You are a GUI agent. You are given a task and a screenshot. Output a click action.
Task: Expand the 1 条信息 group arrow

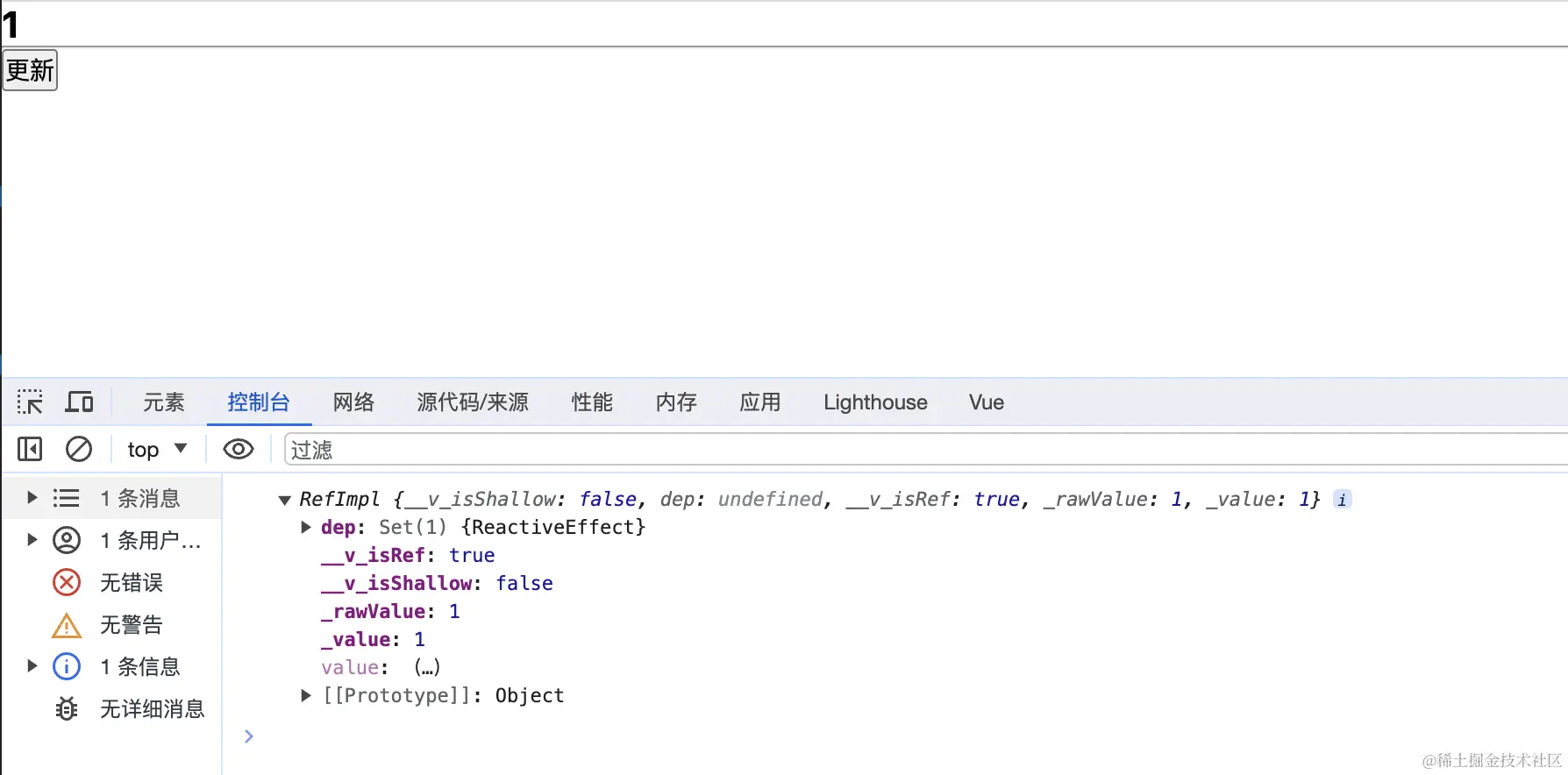tap(32, 666)
